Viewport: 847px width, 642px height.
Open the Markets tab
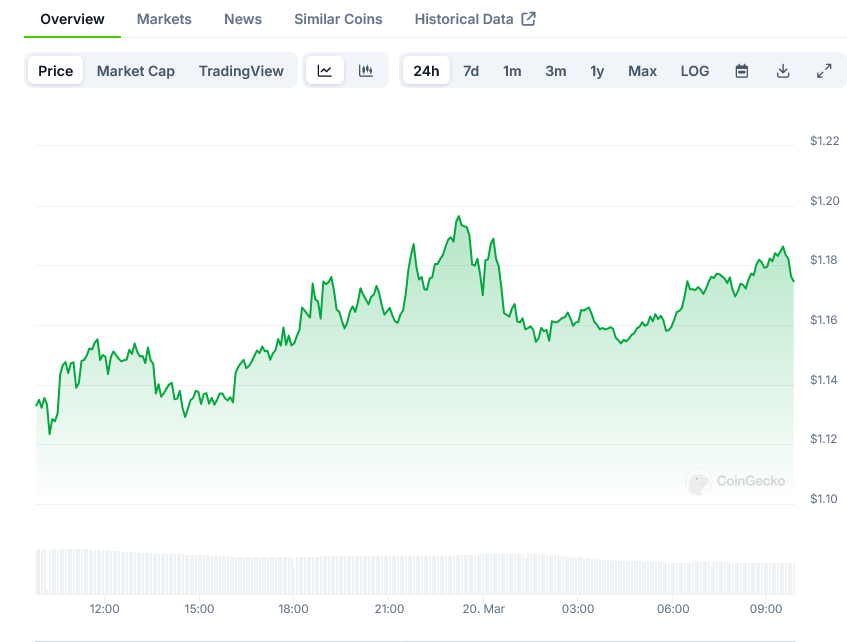[164, 19]
